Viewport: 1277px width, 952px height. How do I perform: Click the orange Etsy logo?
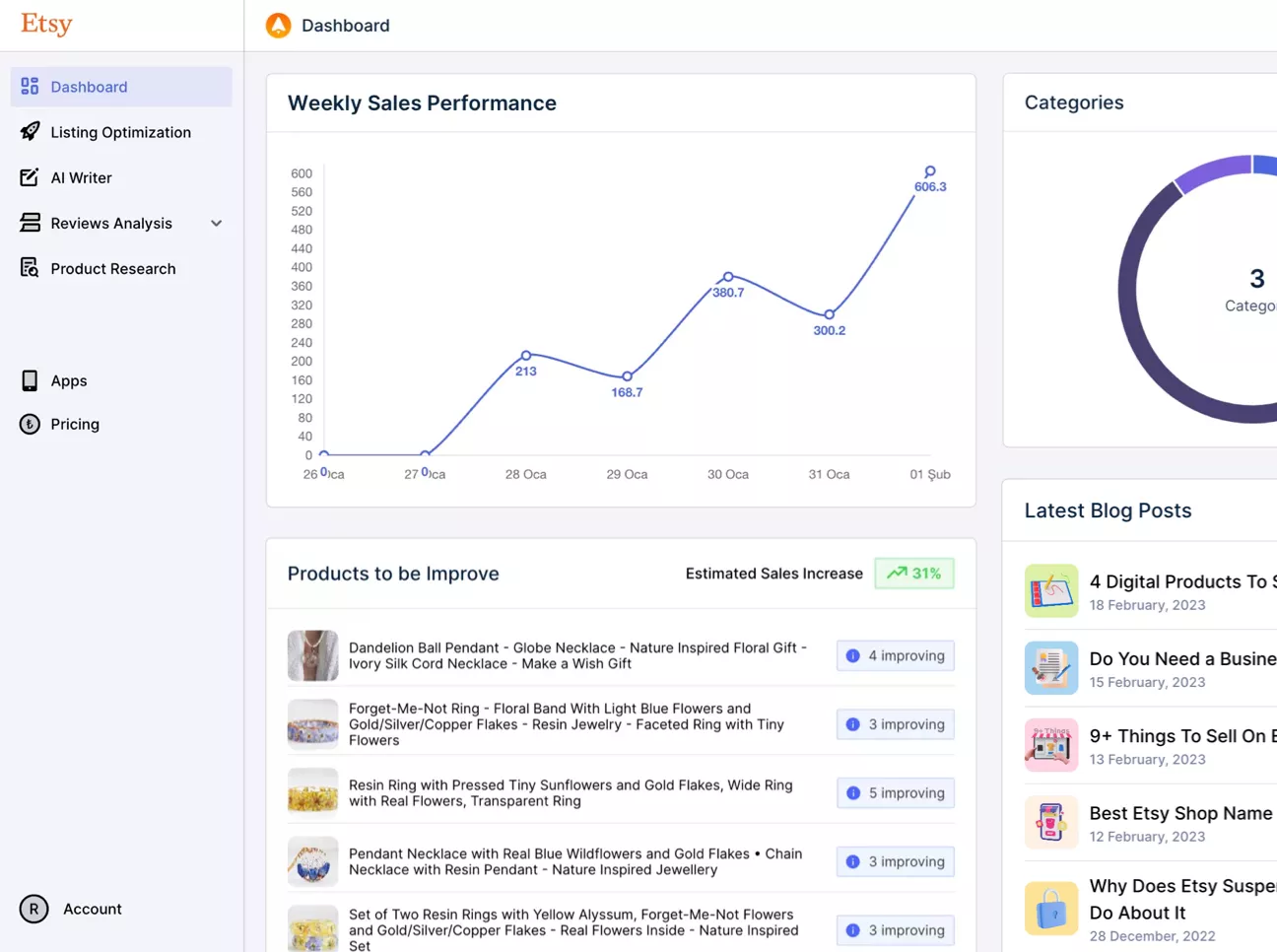pyautogui.click(x=45, y=24)
